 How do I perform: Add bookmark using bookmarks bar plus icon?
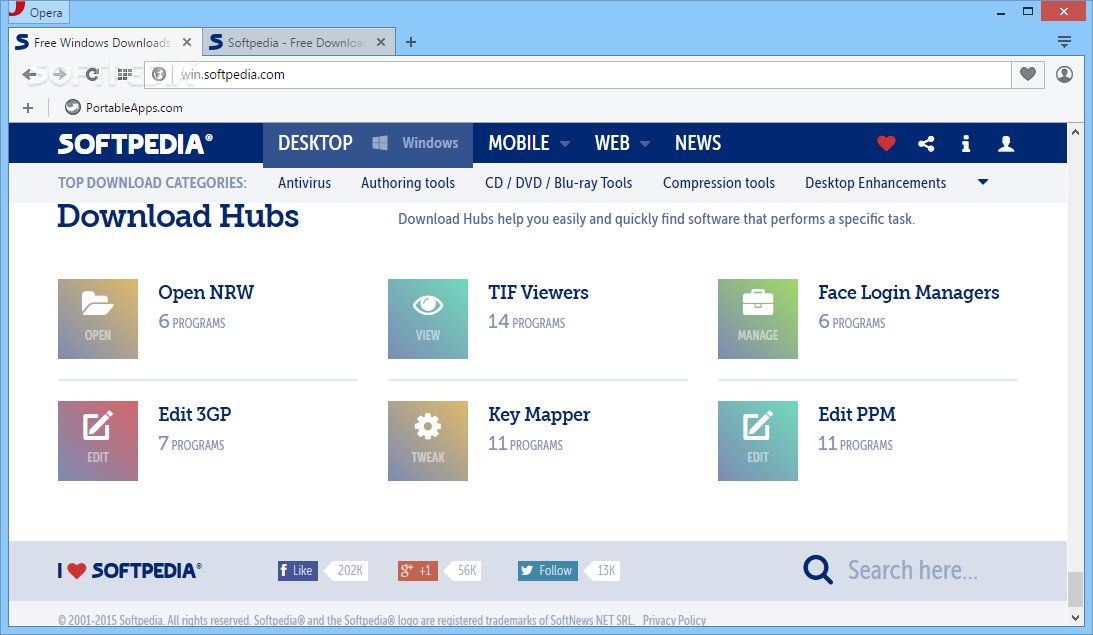pyautogui.click(x=28, y=108)
